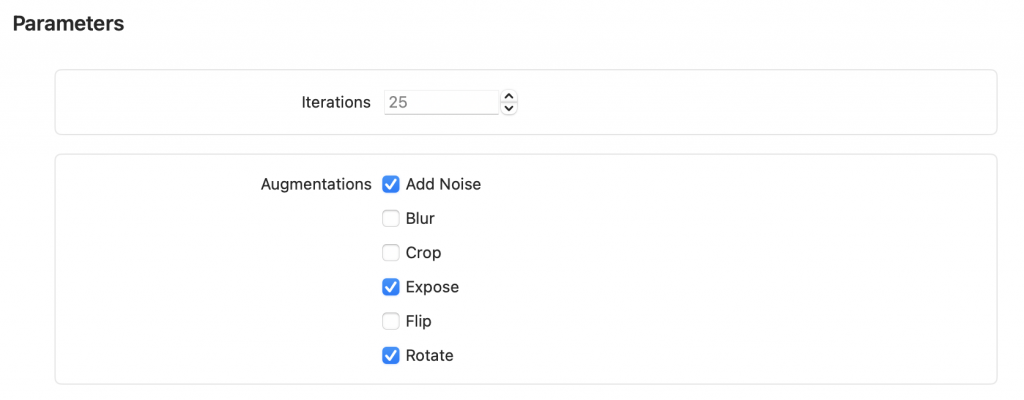The width and height of the screenshot is (1024, 400).
Task: Uncheck the Add Noise checkbox
Action: click(391, 184)
